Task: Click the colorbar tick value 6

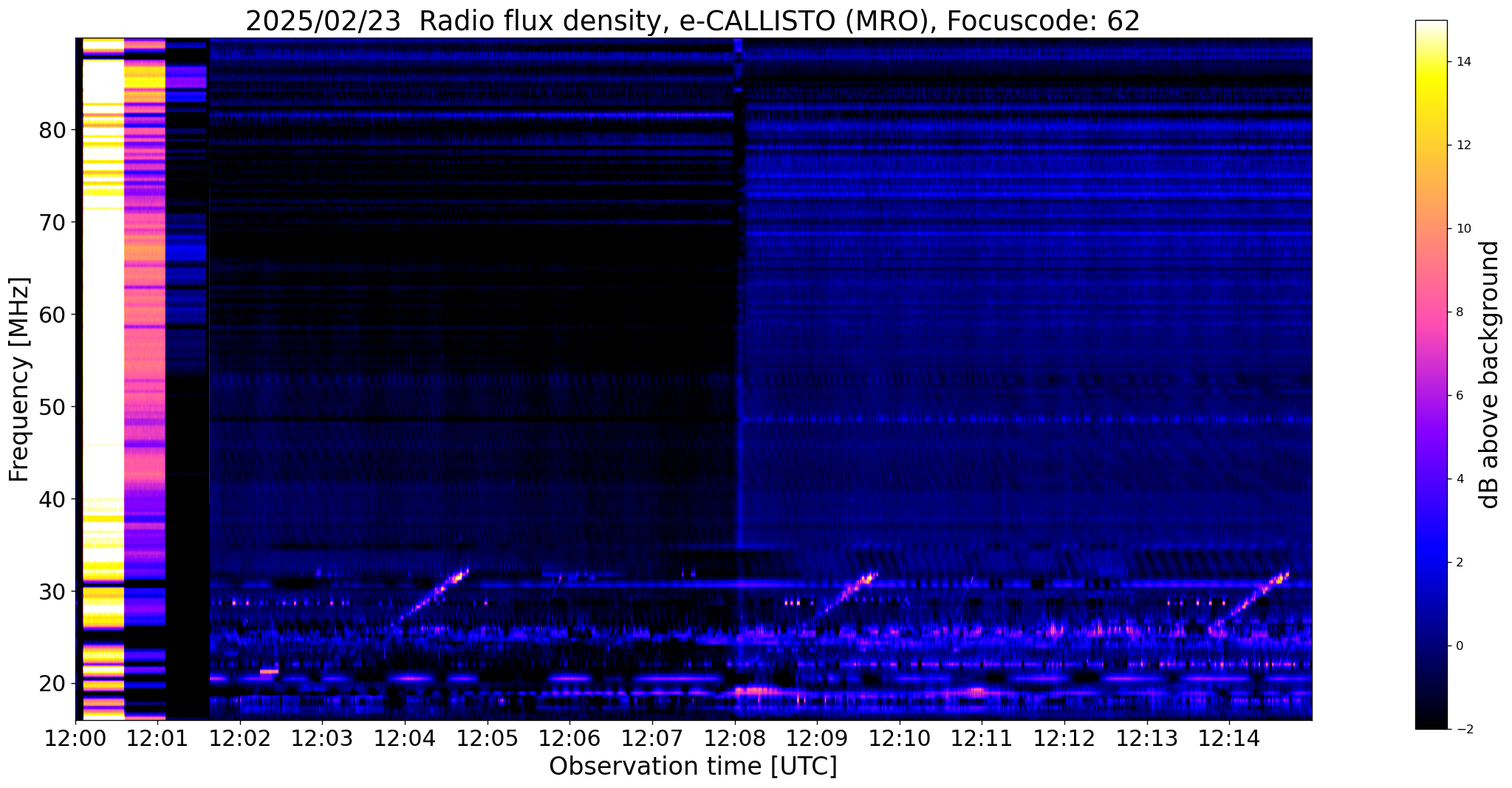Action: pyautogui.click(x=1459, y=396)
